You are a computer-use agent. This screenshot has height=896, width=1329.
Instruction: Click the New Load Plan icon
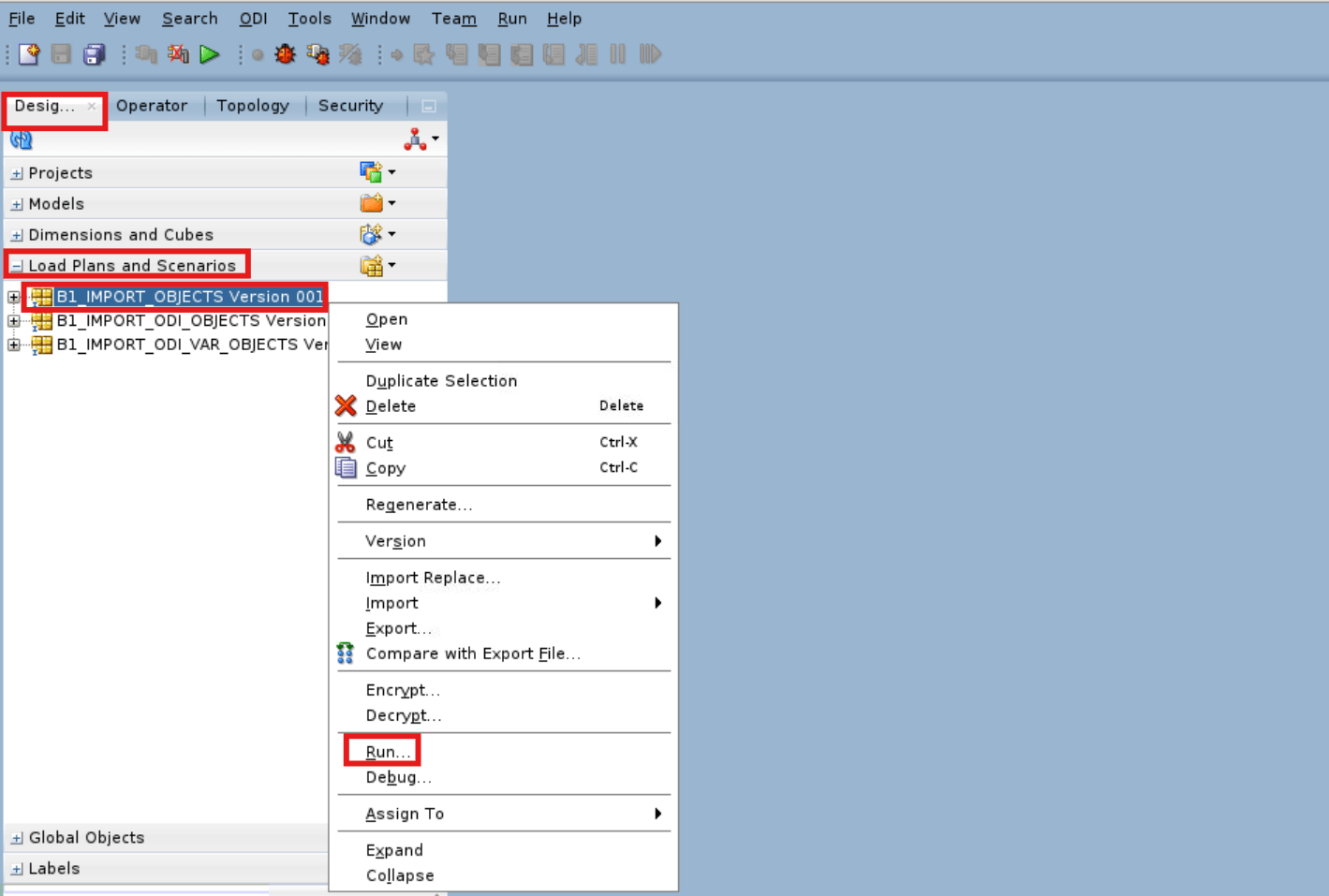click(374, 264)
